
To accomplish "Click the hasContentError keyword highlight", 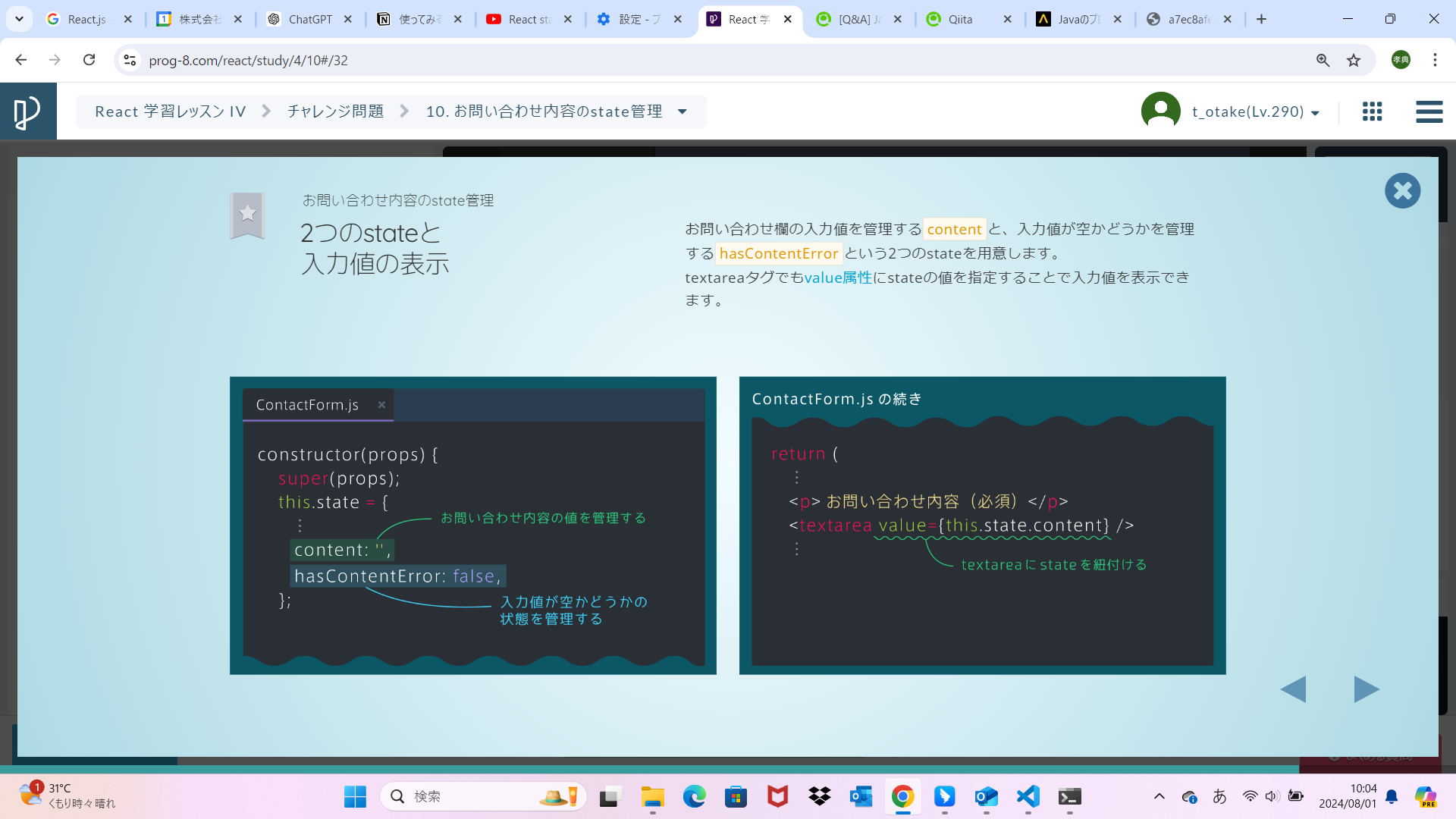I will 779,253.
